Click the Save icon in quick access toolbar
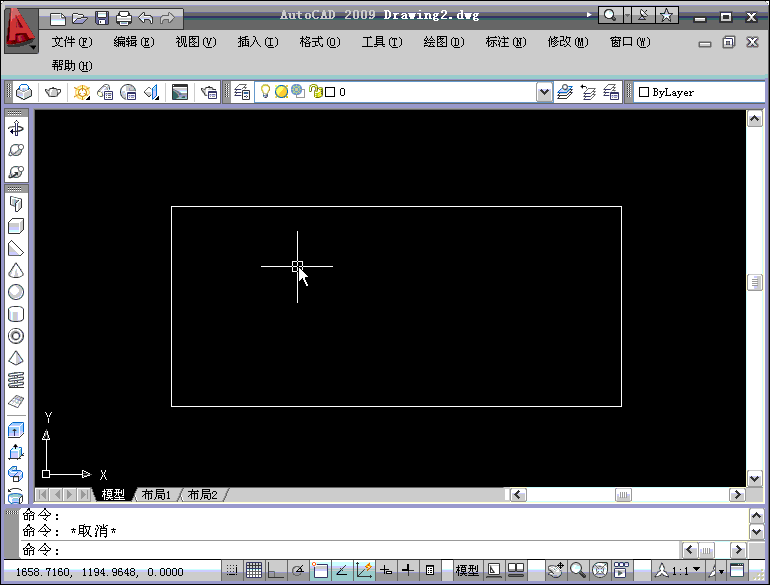This screenshot has width=770, height=585. click(102, 19)
